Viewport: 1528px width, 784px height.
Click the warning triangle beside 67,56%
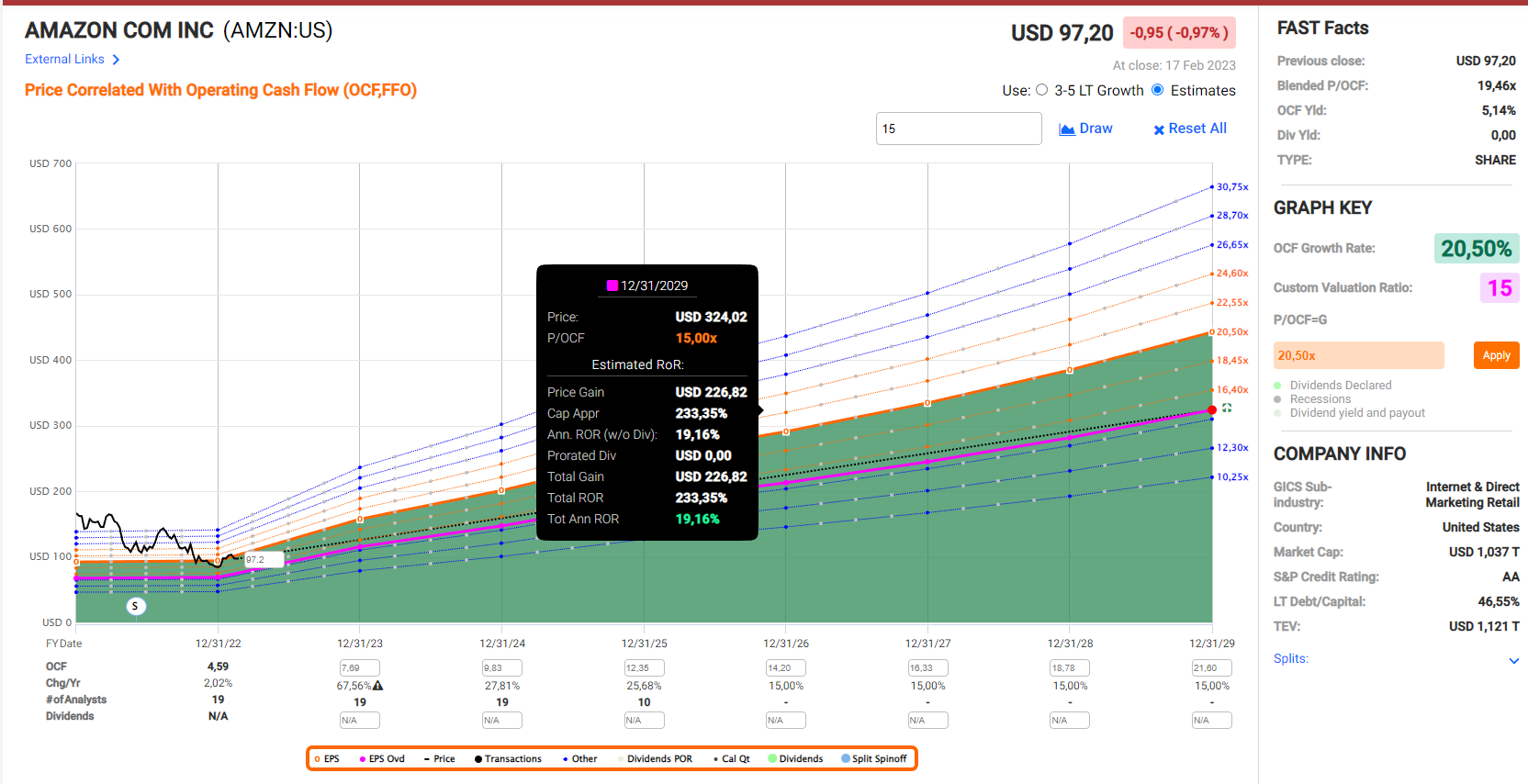coord(378,686)
